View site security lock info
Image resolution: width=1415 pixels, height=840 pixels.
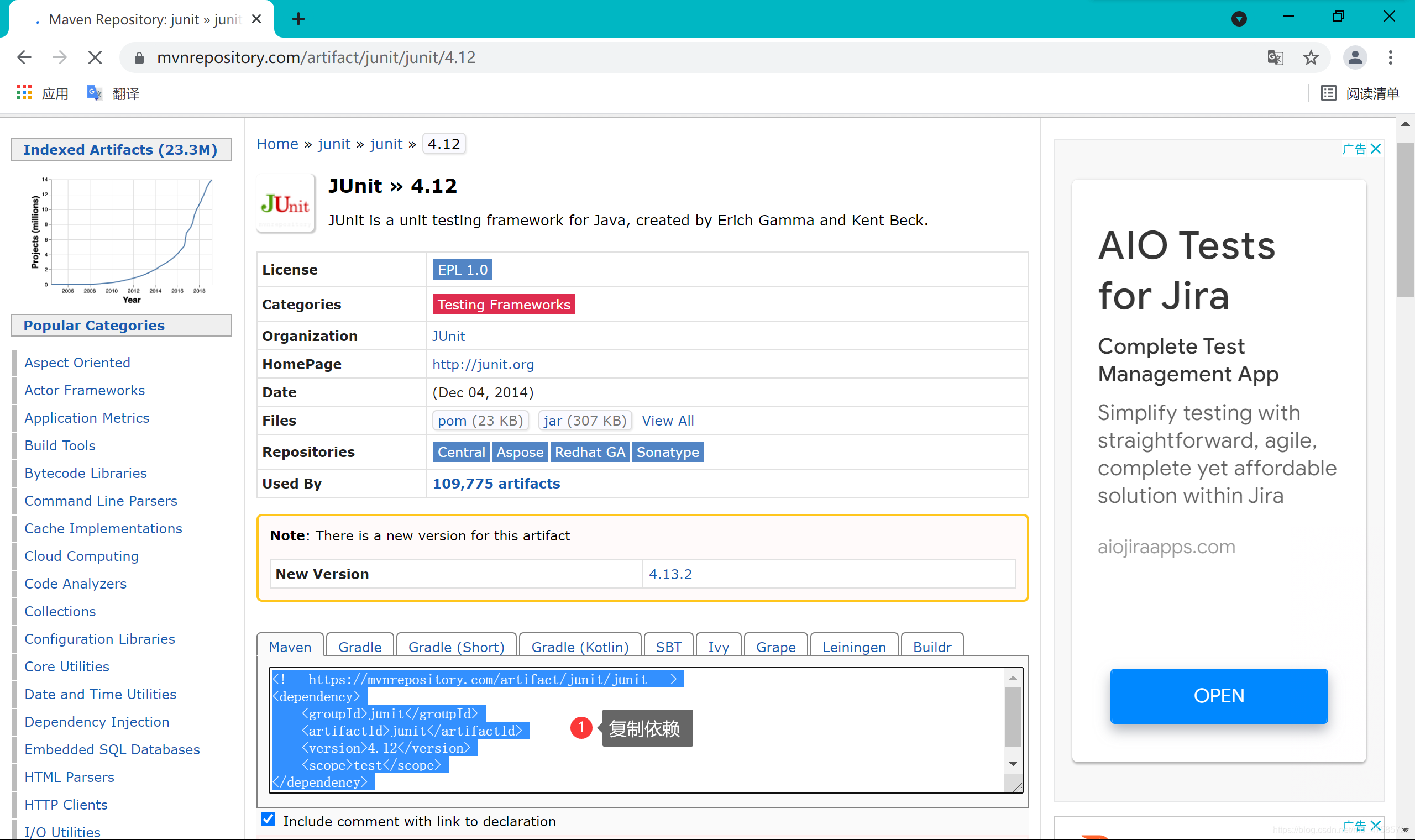[x=139, y=57]
